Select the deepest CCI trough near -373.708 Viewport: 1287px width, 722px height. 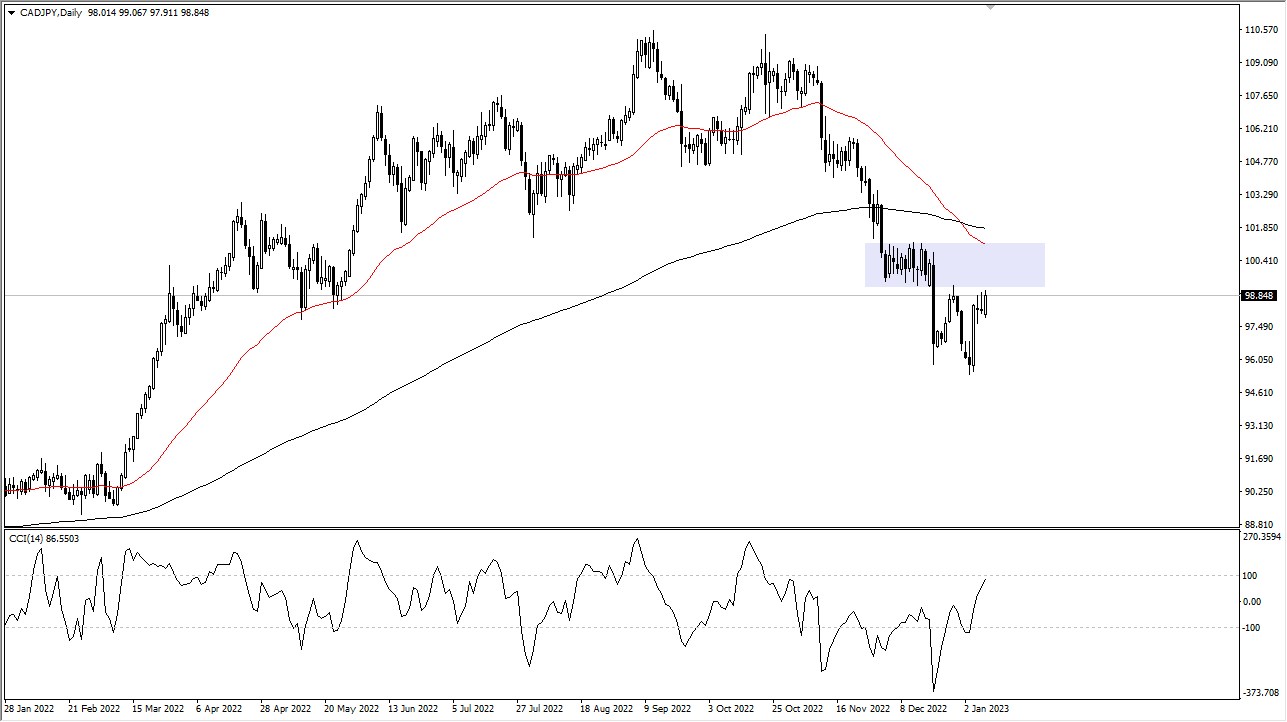(934, 690)
